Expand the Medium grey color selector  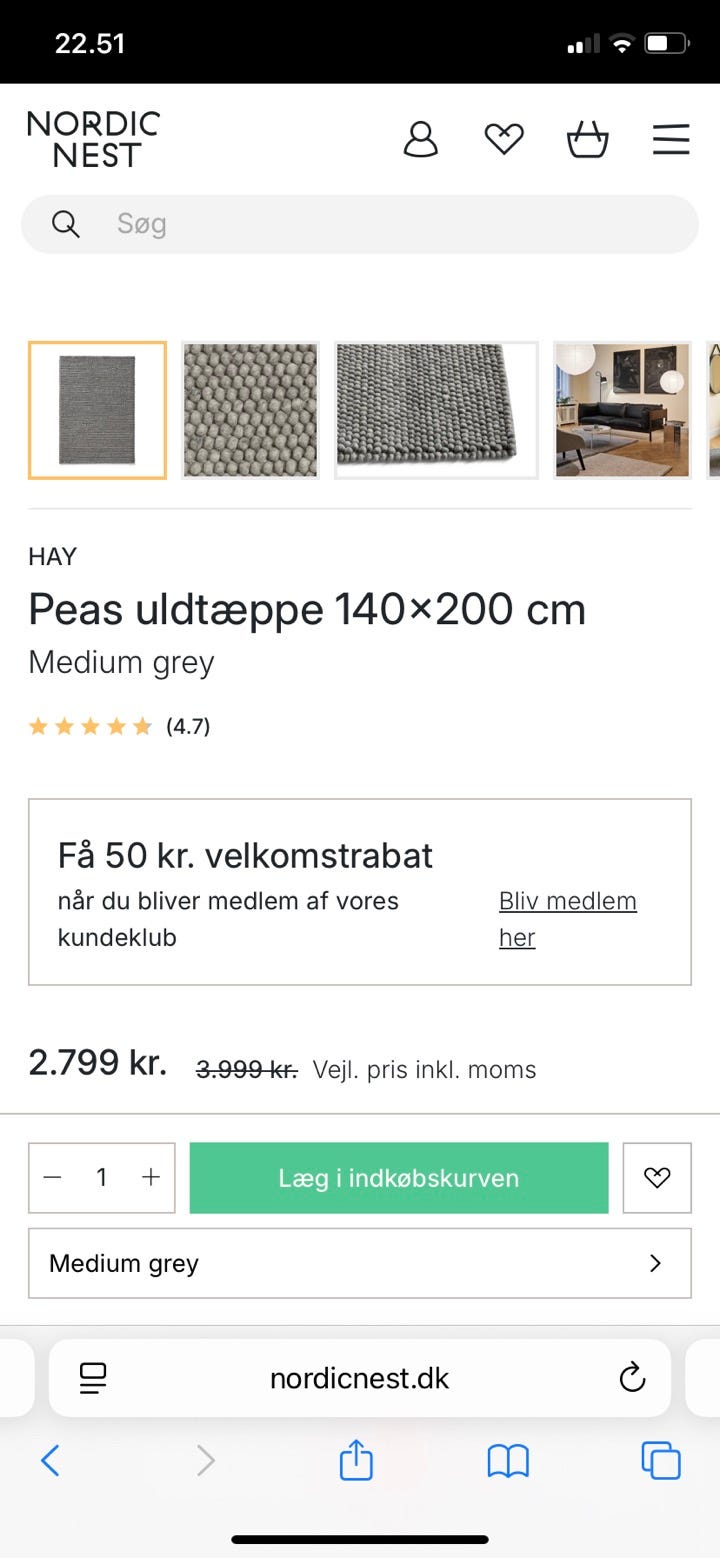pos(360,1263)
